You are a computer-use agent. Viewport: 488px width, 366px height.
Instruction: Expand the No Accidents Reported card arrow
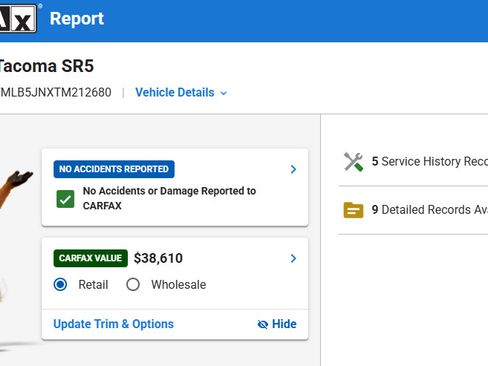(293, 169)
